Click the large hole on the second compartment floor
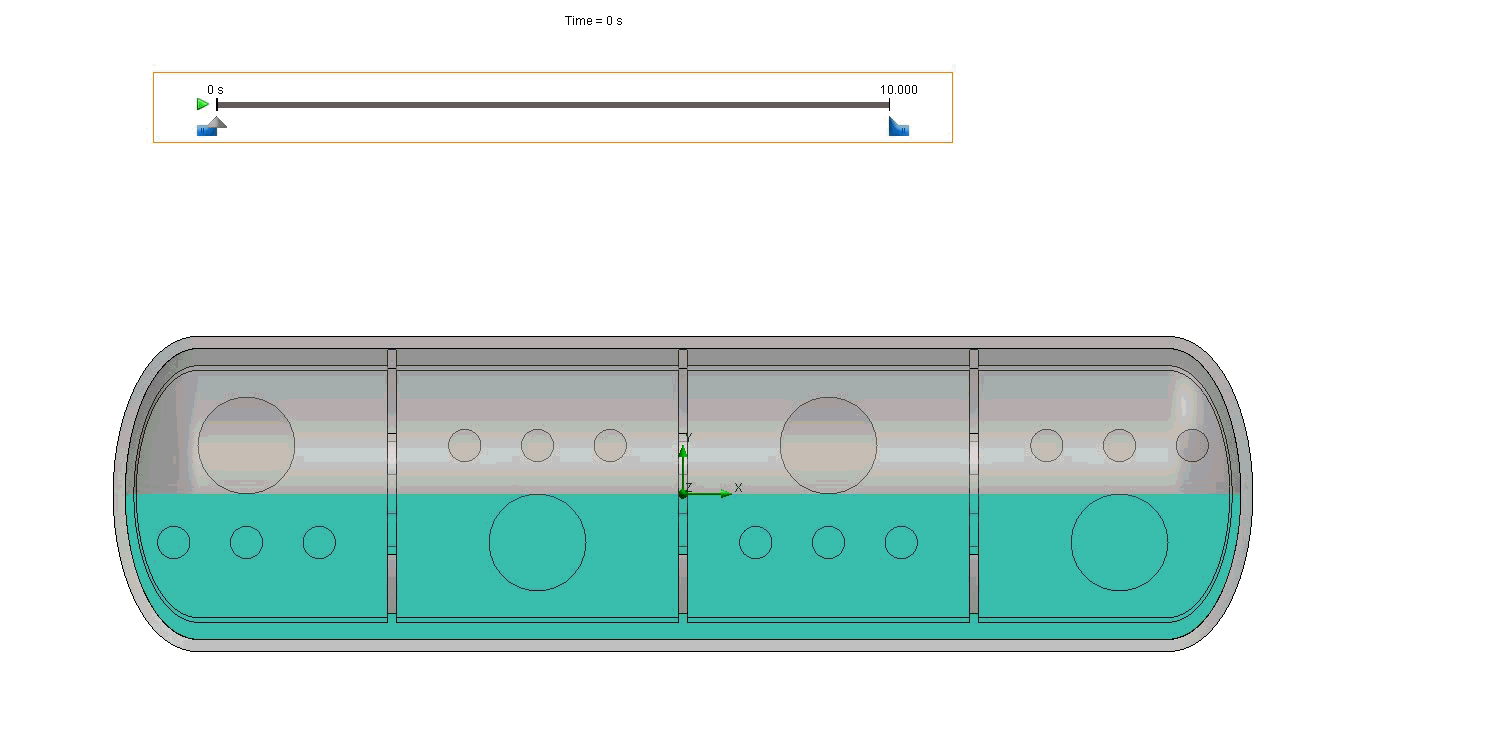This screenshot has height=731, width=1498. pyautogui.click(x=537, y=541)
